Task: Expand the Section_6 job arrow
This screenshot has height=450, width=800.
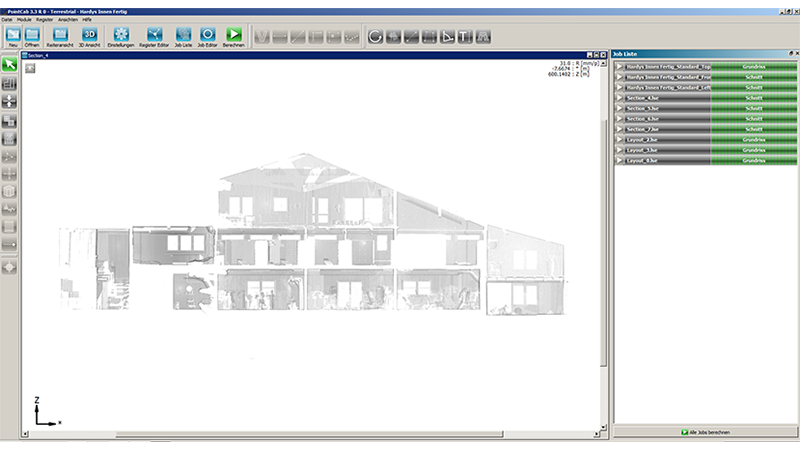Action: (x=619, y=119)
